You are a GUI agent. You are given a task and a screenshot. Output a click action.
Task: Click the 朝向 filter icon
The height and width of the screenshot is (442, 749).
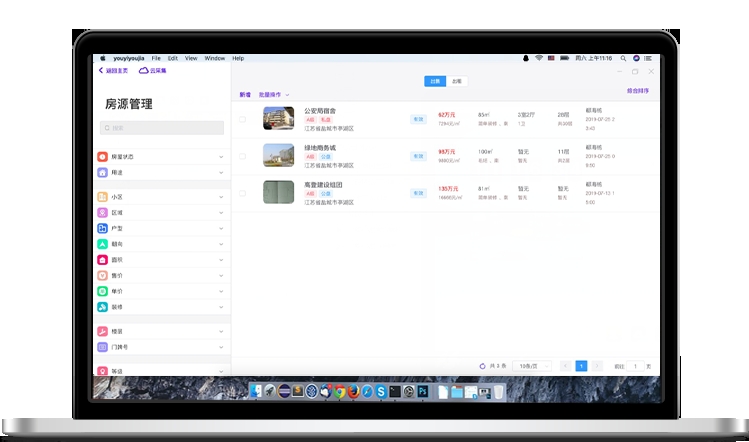(102, 244)
